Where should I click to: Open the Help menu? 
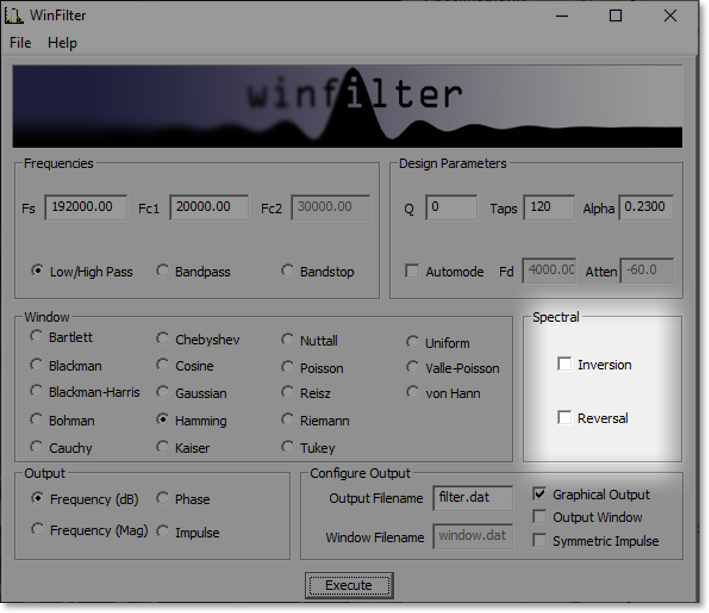click(x=62, y=43)
